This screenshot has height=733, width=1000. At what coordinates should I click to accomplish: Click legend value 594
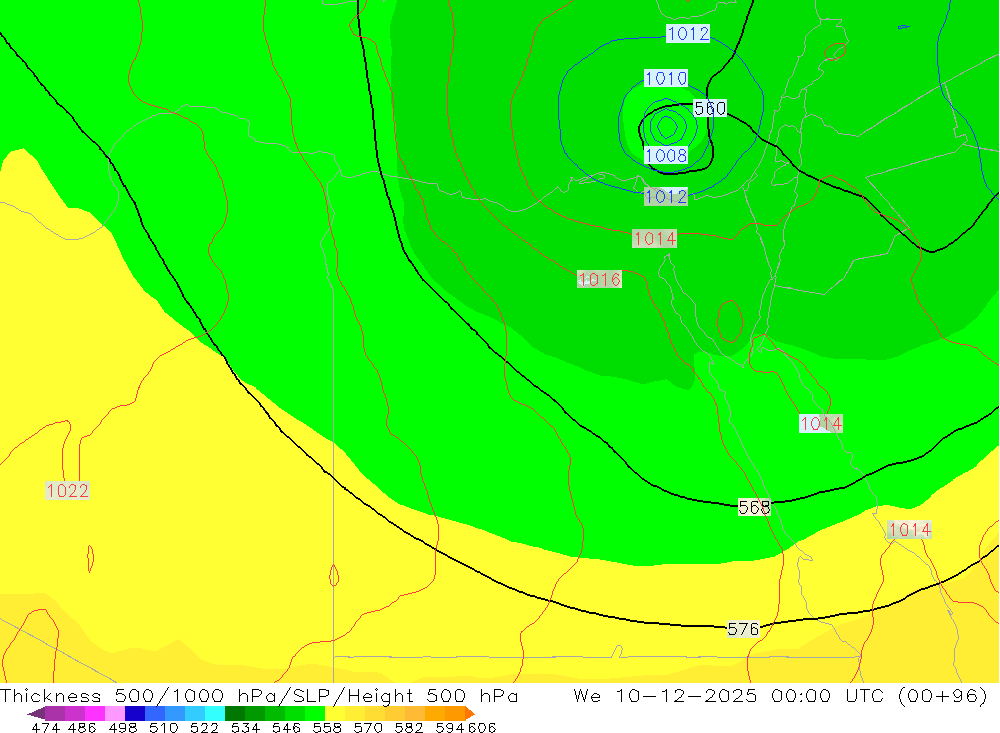pos(450,727)
